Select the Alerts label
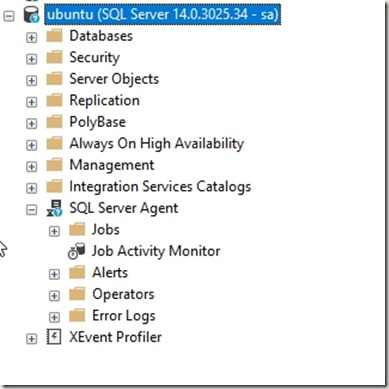Viewport: 389px width, 389px height. click(110, 272)
